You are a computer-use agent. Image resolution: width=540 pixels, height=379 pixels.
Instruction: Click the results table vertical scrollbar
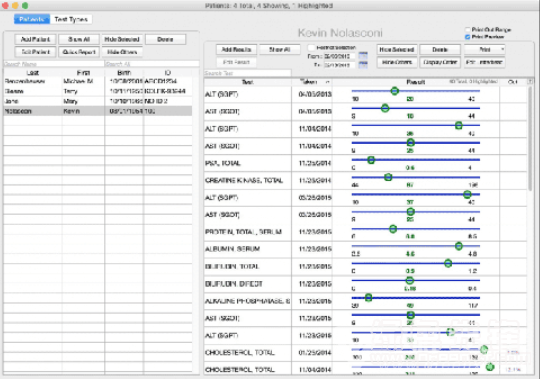point(530,138)
